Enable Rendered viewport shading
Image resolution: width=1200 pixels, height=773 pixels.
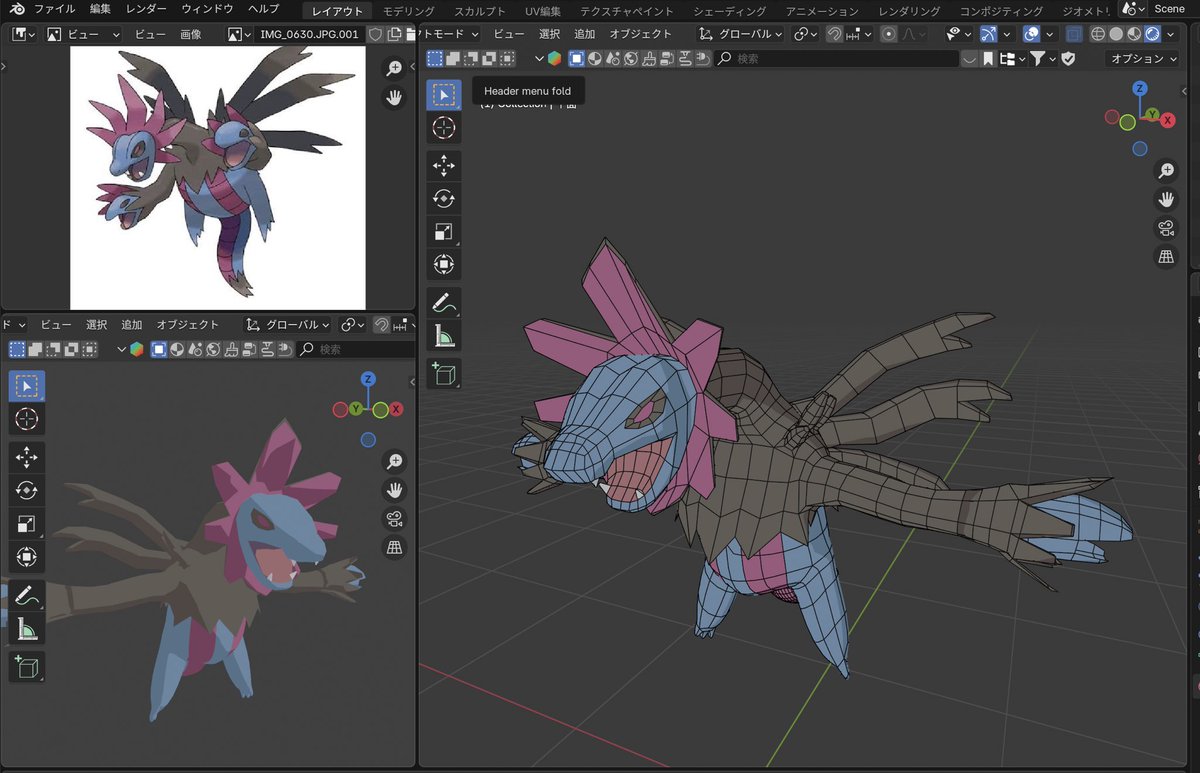coord(1152,33)
